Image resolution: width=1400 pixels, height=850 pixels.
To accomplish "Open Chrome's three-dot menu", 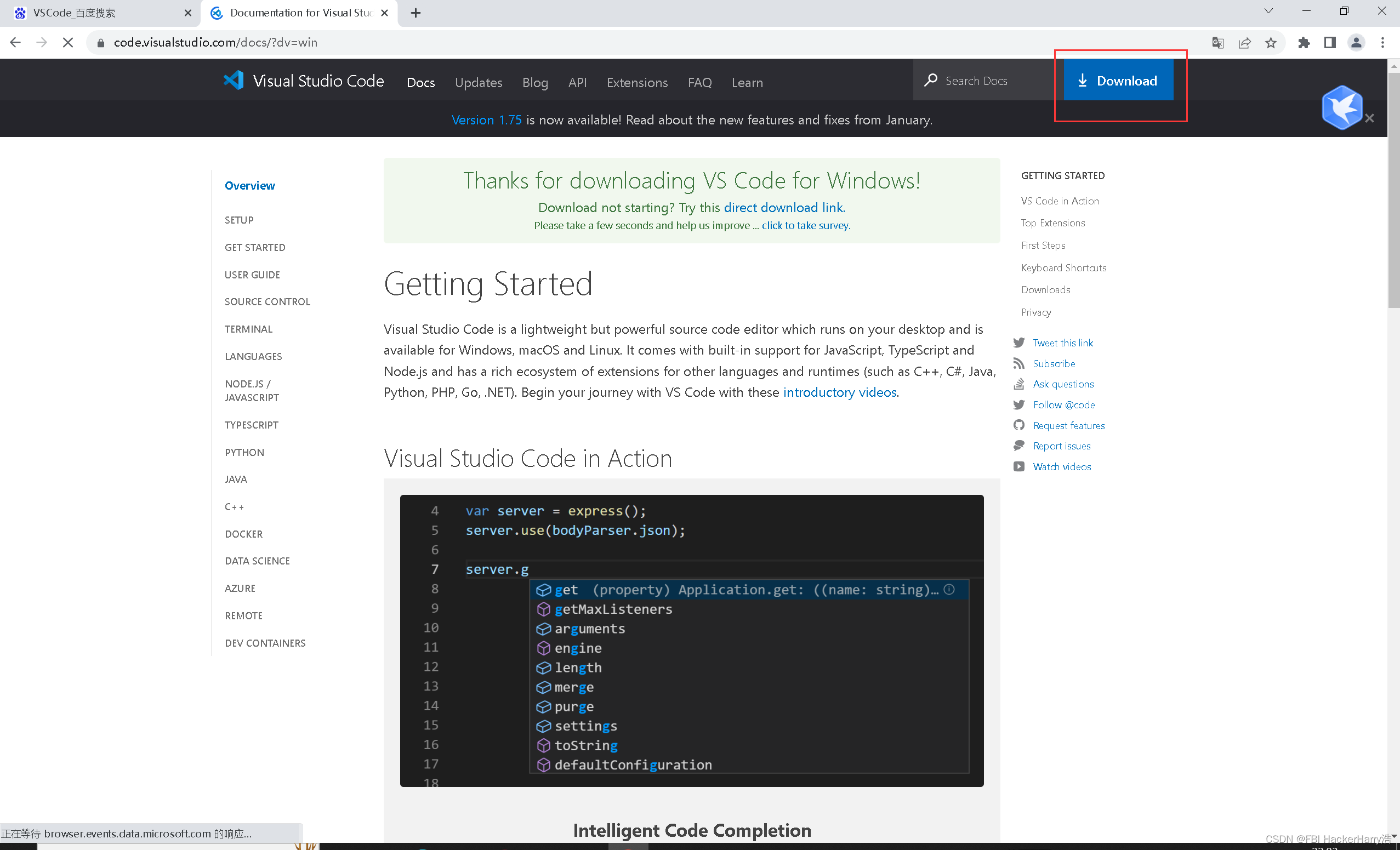I will point(1383,43).
